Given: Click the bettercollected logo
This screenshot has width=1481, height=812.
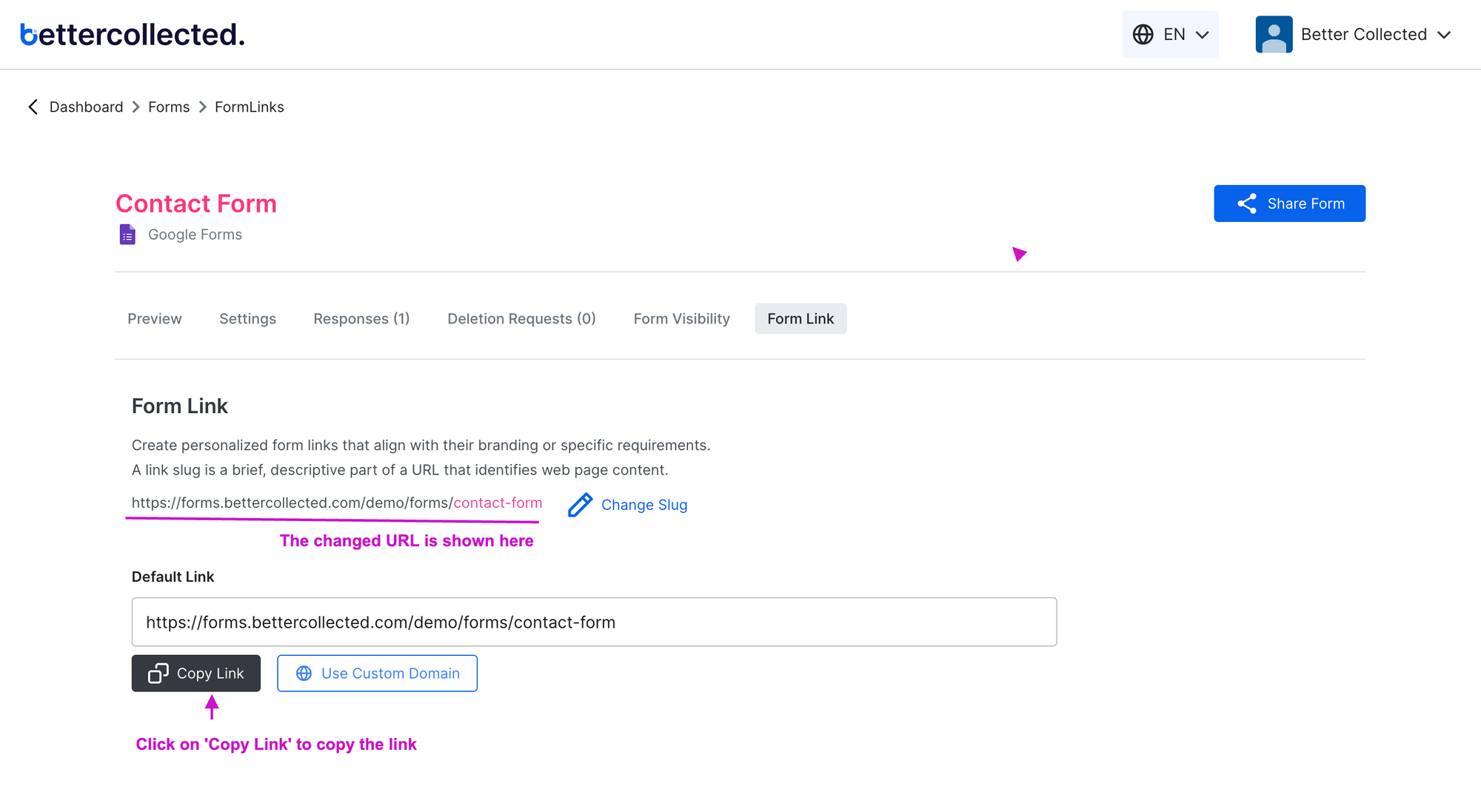Looking at the screenshot, I should tap(132, 34).
